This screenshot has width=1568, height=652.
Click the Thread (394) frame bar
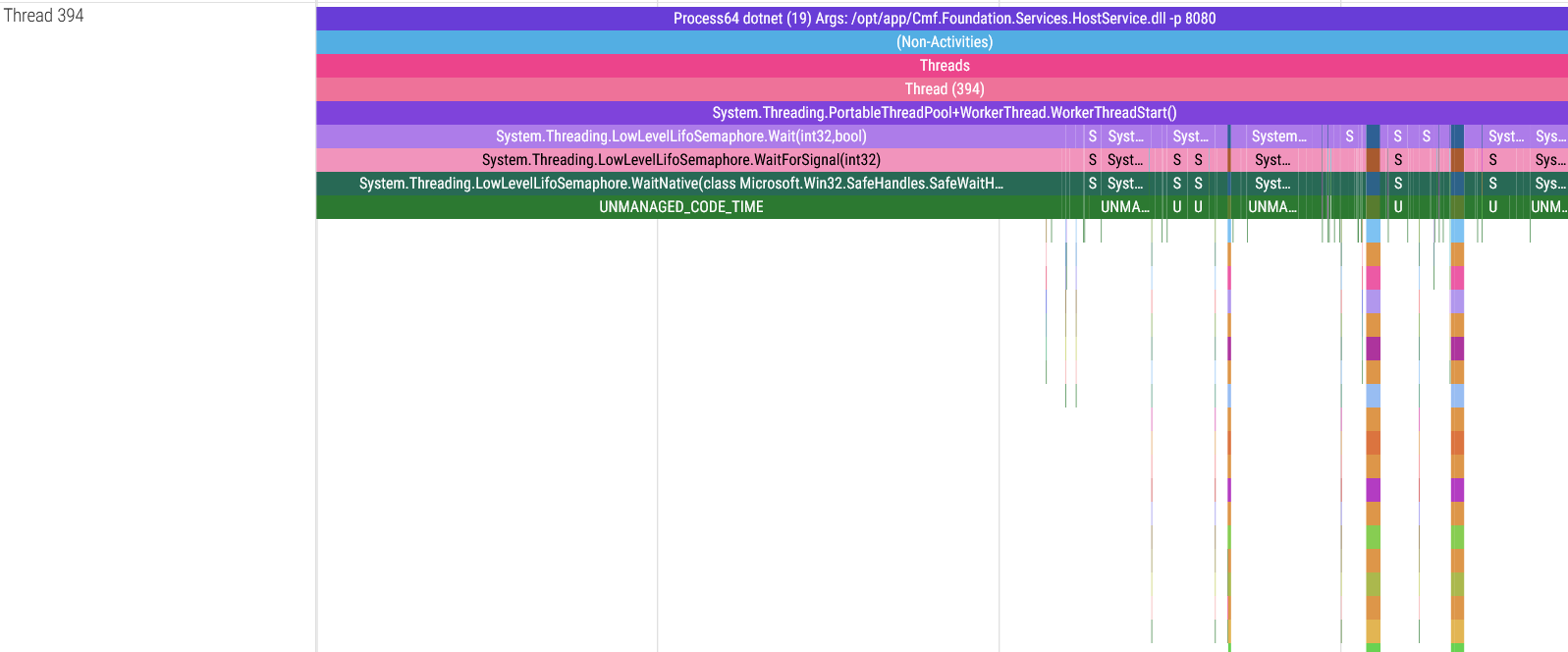tap(943, 89)
